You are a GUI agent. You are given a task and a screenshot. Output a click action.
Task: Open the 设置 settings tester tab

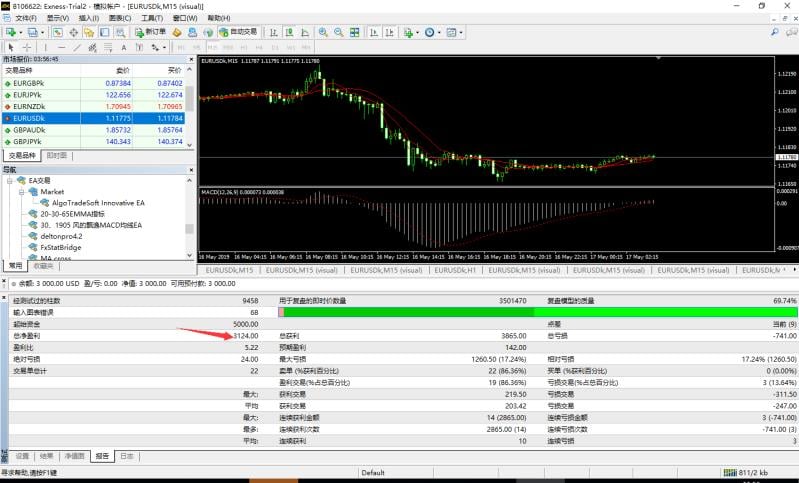22,456
